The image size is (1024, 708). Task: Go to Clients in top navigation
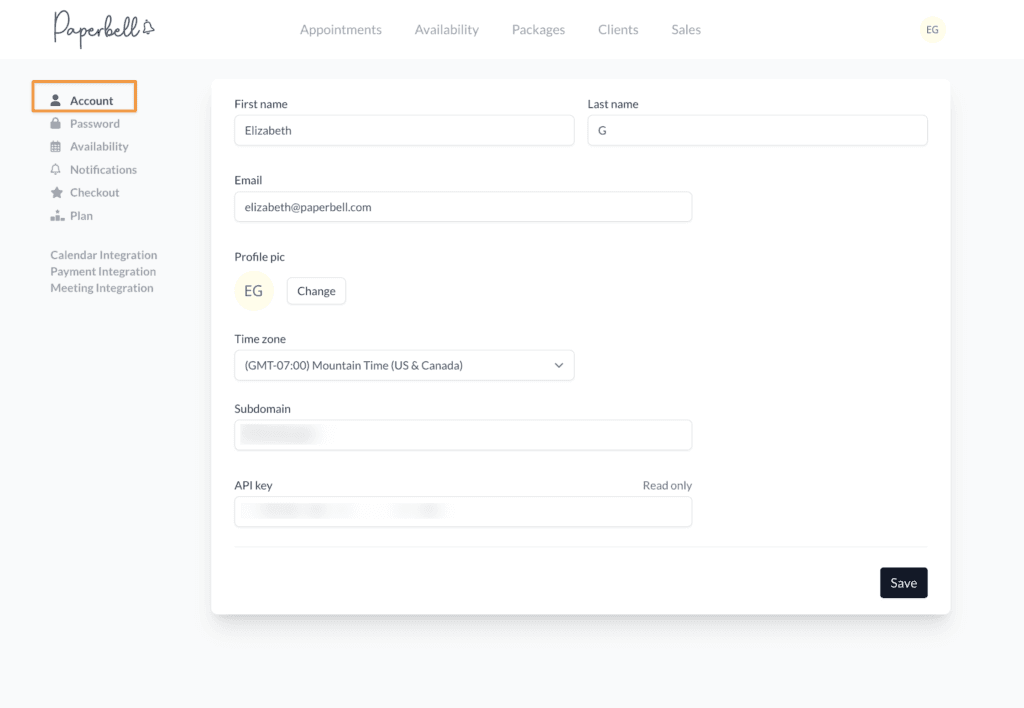[618, 29]
